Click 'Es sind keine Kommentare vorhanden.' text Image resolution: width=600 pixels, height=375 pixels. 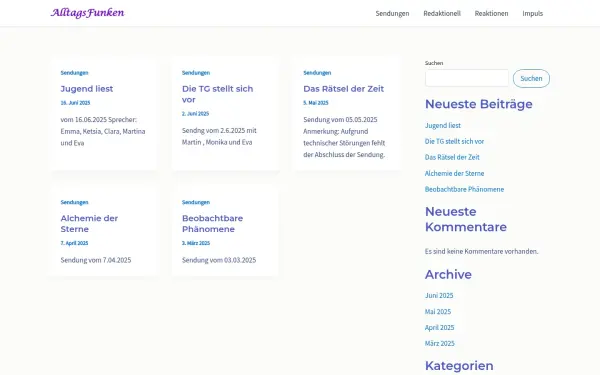point(481,251)
